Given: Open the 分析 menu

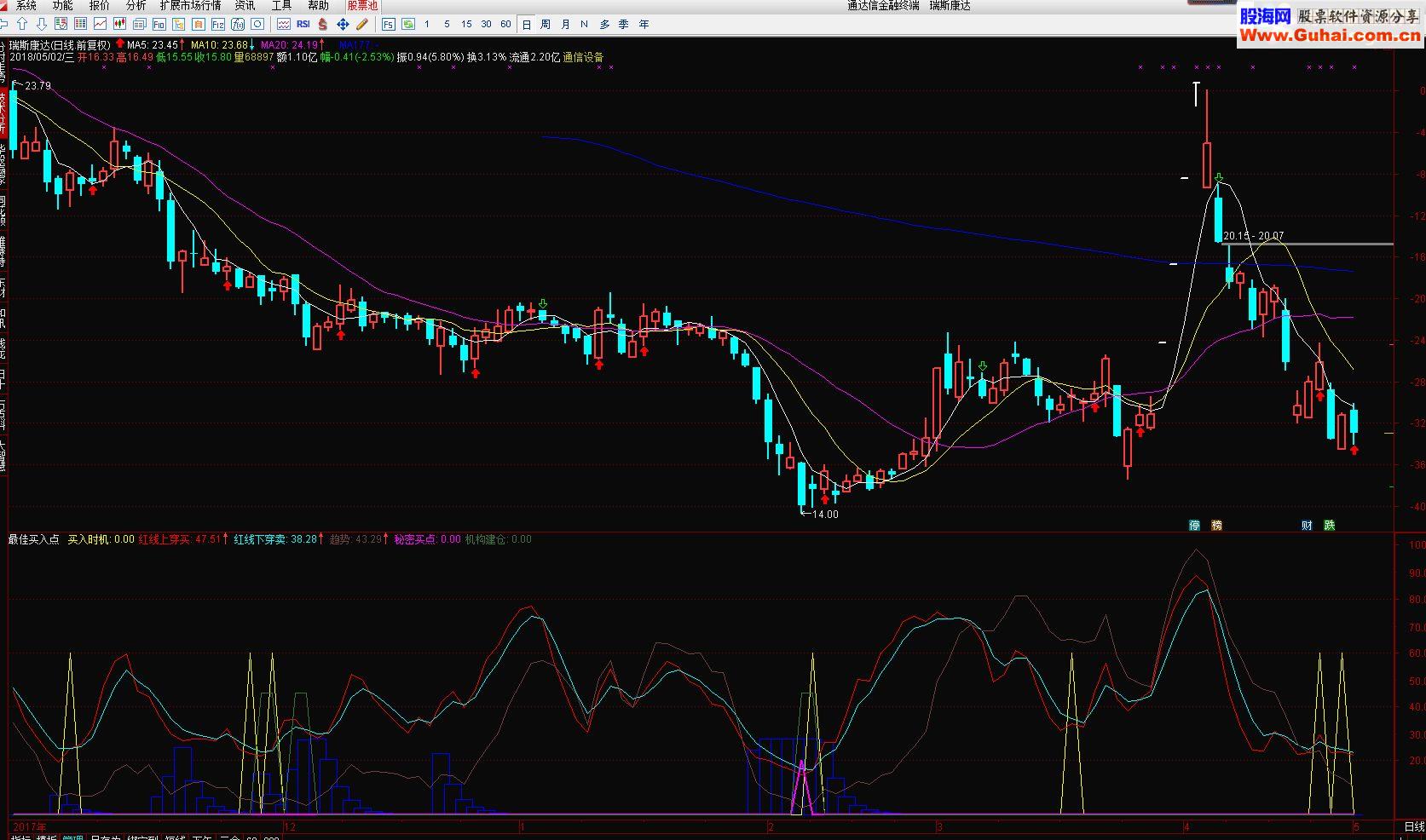Looking at the screenshot, I should (136, 6).
